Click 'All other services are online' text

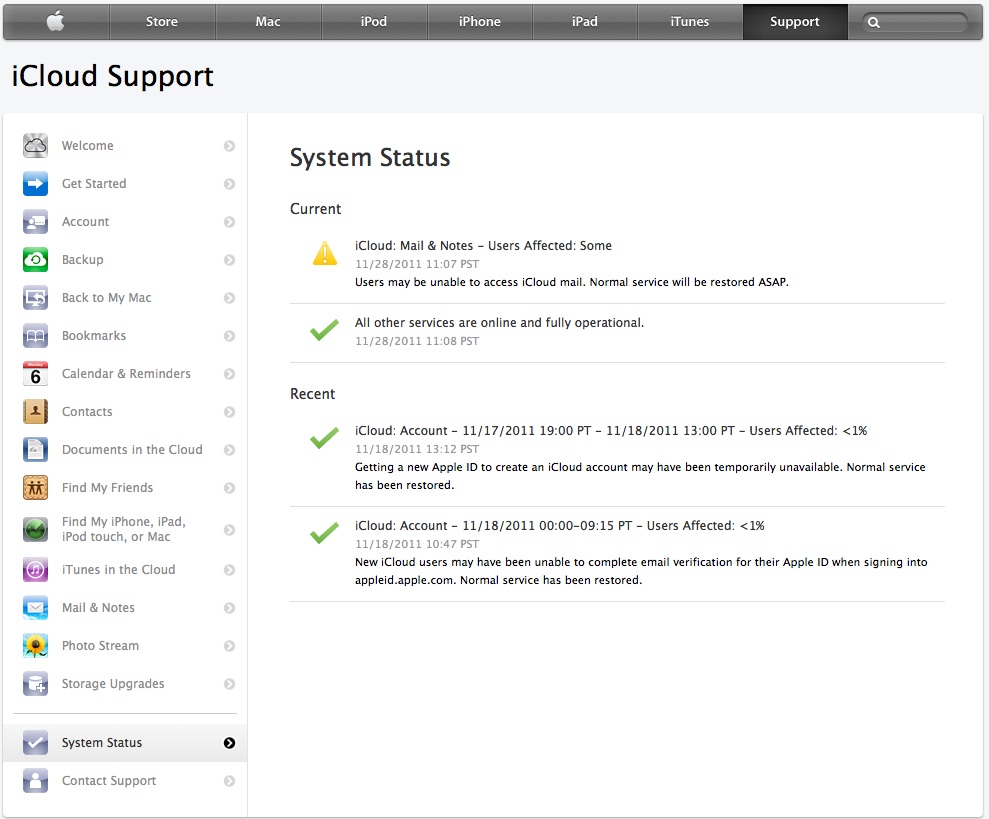click(499, 322)
